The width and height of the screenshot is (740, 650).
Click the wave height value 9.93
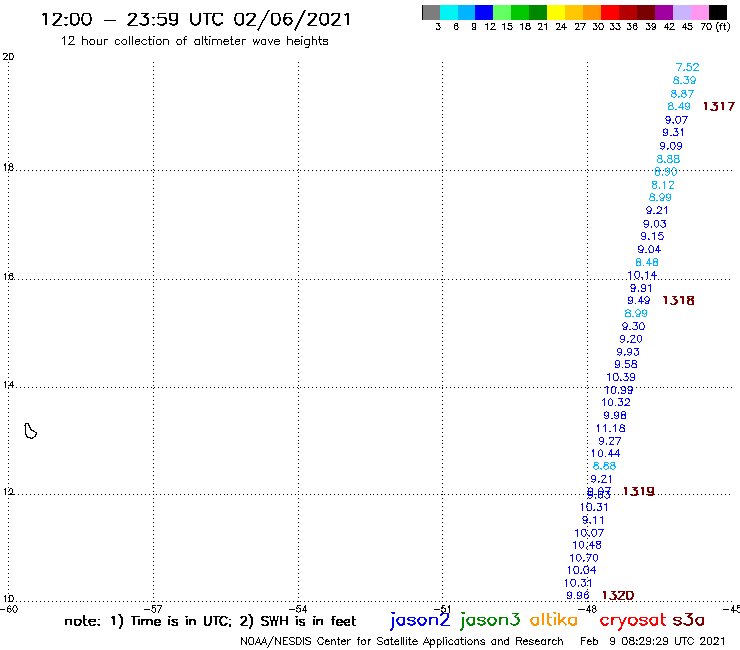pyautogui.click(x=628, y=352)
